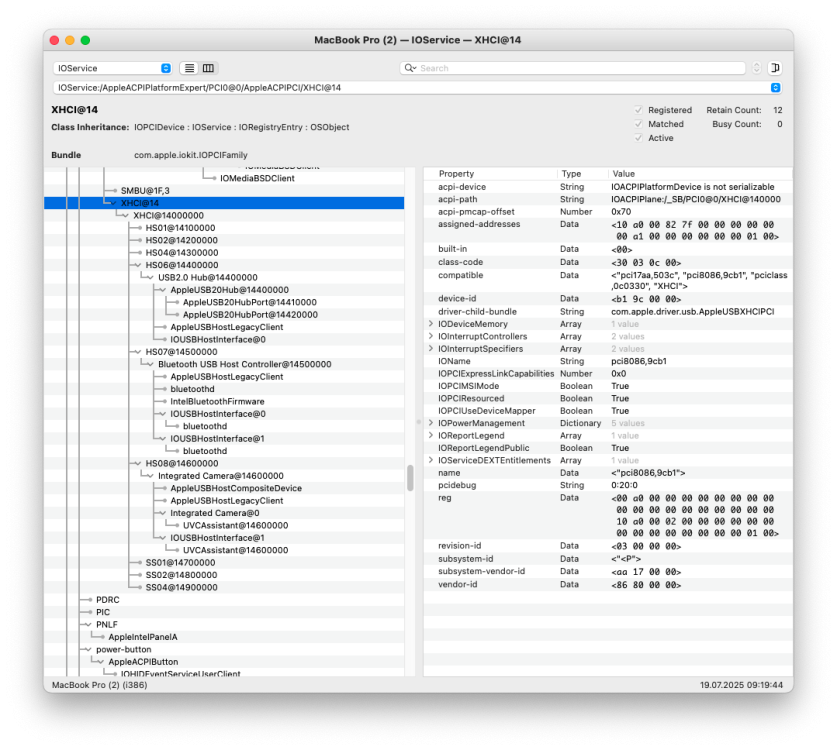Select the subsystem-vendor-id property row
The height and width of the screenshot is (750, 837).
tap(608, 571)
